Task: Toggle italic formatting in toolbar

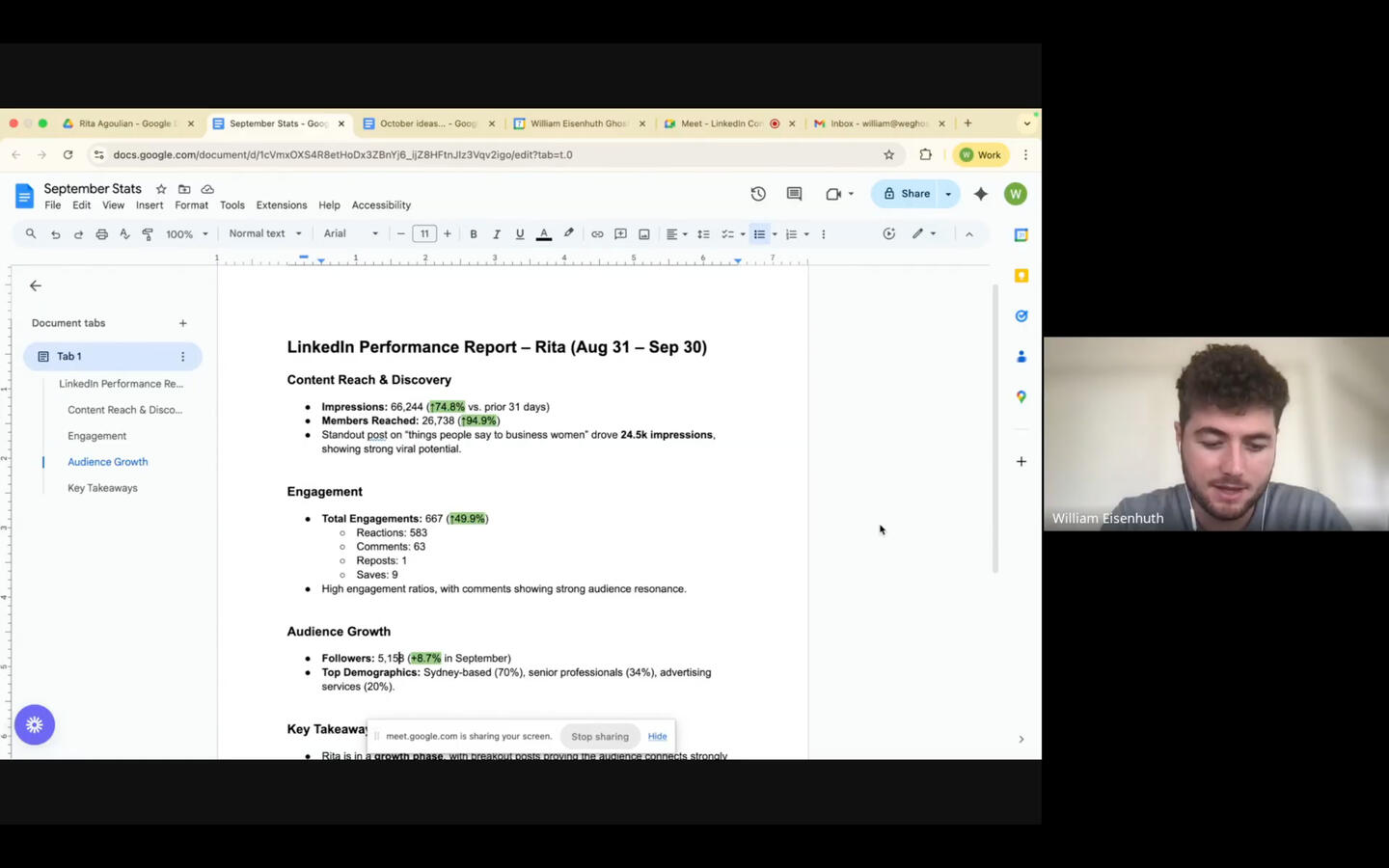Action: (x=497, y=234)
